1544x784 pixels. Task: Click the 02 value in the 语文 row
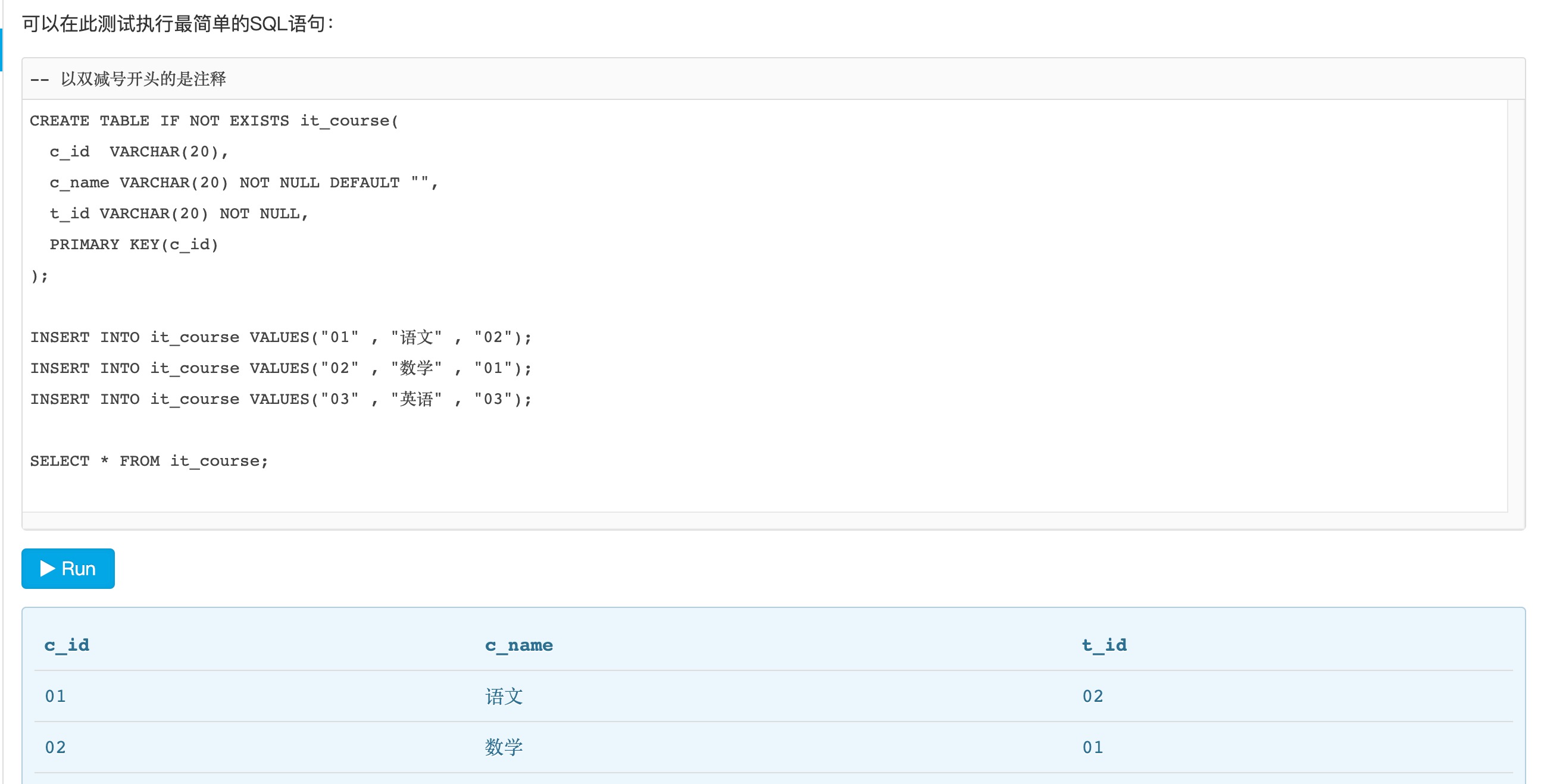[1093, 696]
